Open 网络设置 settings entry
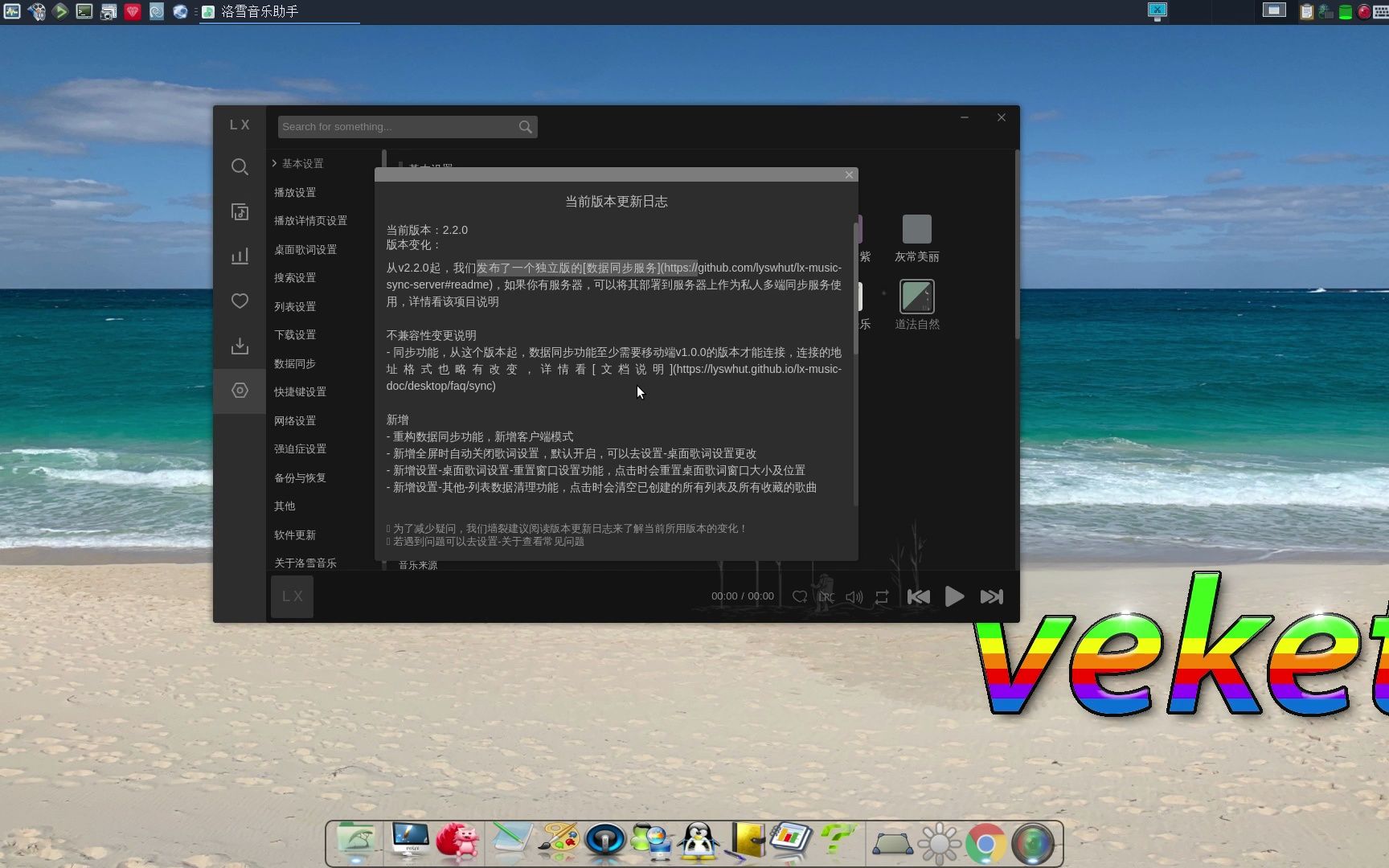Screen dimensions: 1389x868 coord(295,420)
